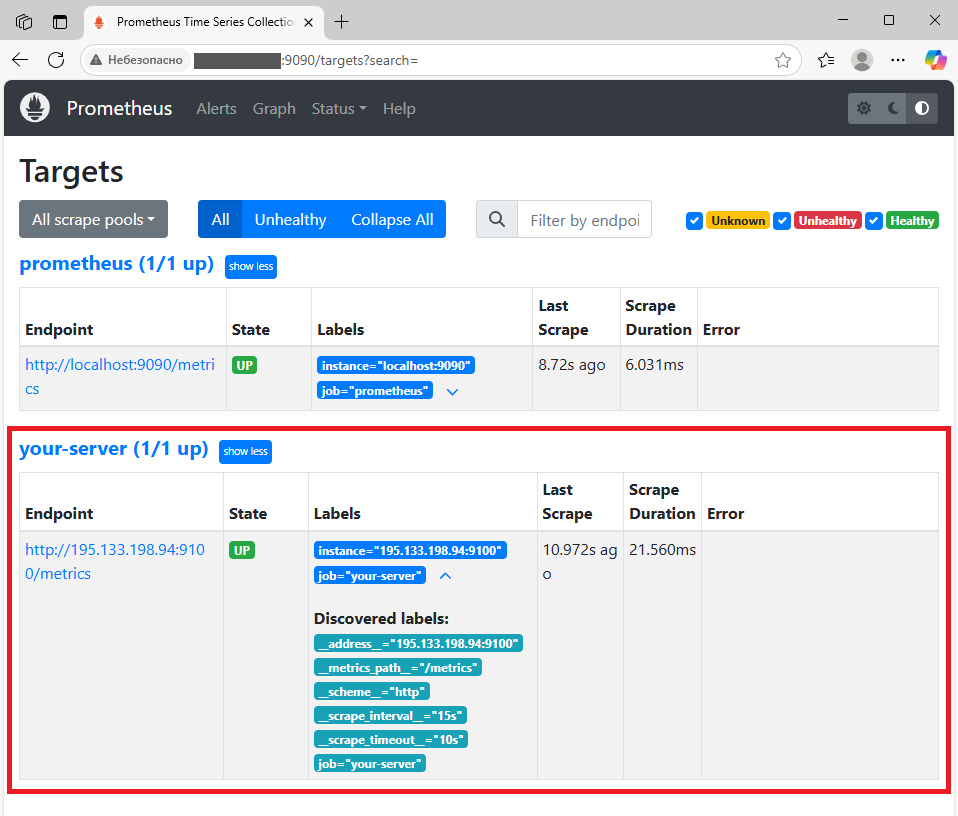958x816 pixels.
Task: Close the Prometheus Time Series tab
Action: 309,22
